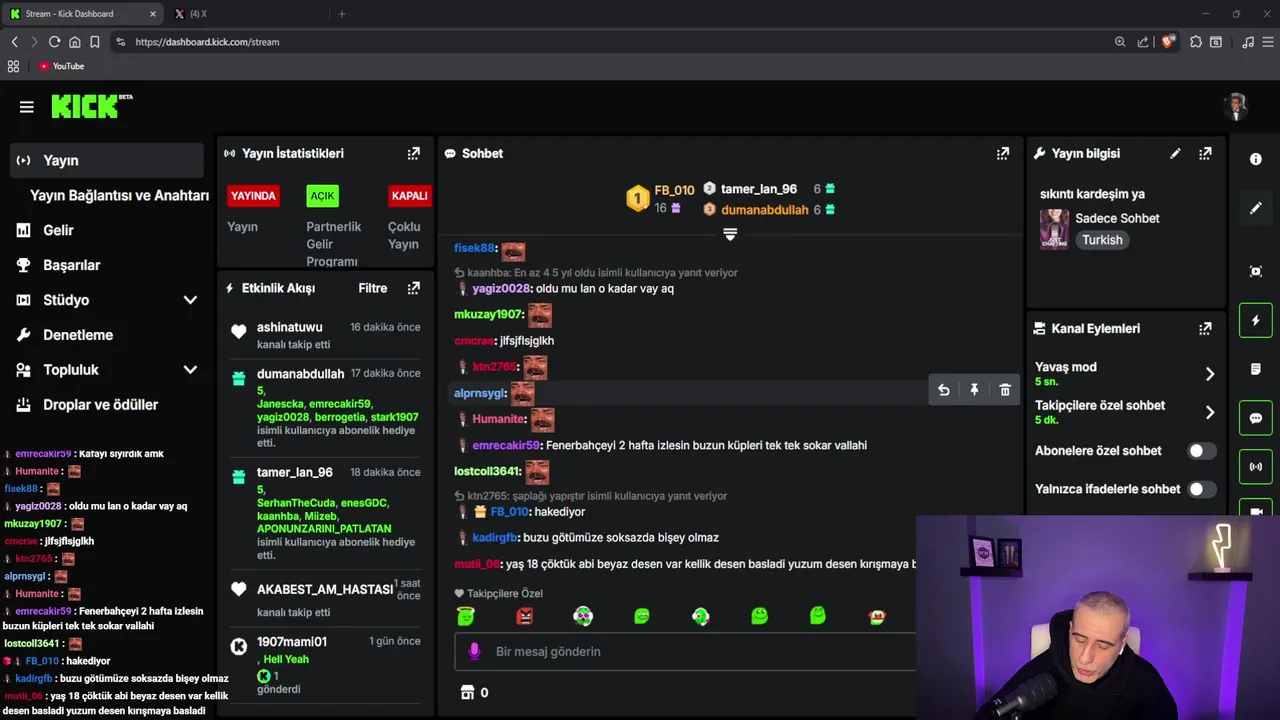Click the browser media music note icon
1280x720 pixels.
pos(1247,42)
